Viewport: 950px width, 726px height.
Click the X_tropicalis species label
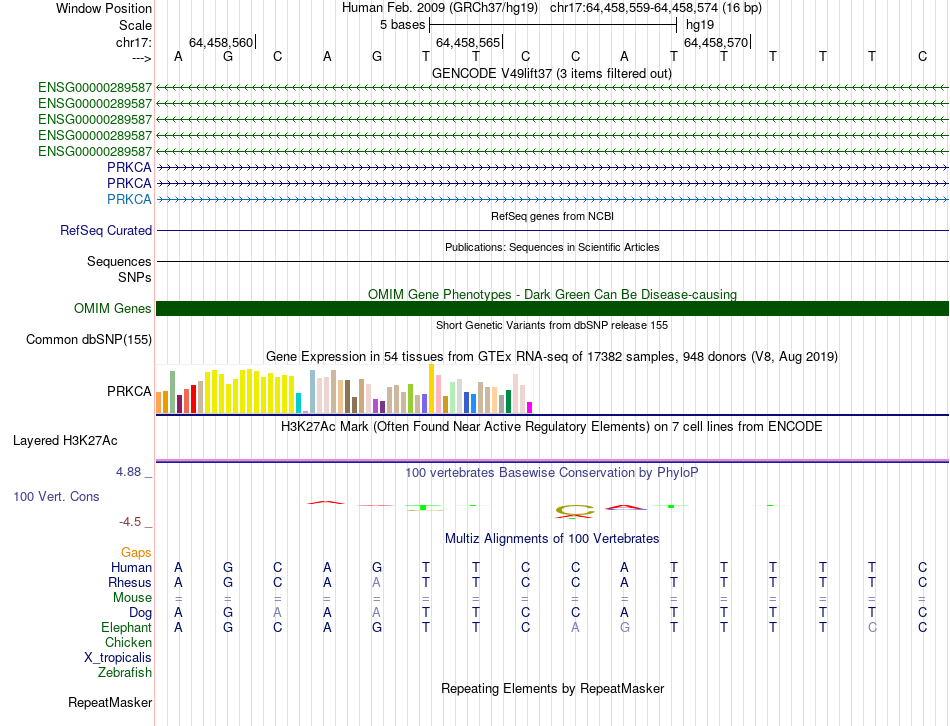point(118,658)
